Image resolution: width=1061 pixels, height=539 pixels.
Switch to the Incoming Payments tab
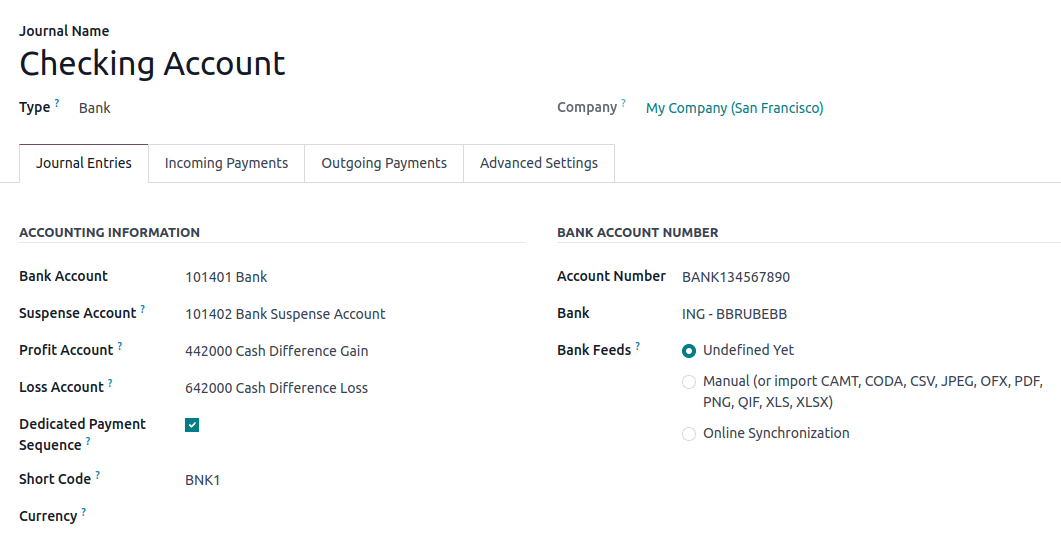coord(226,163)
